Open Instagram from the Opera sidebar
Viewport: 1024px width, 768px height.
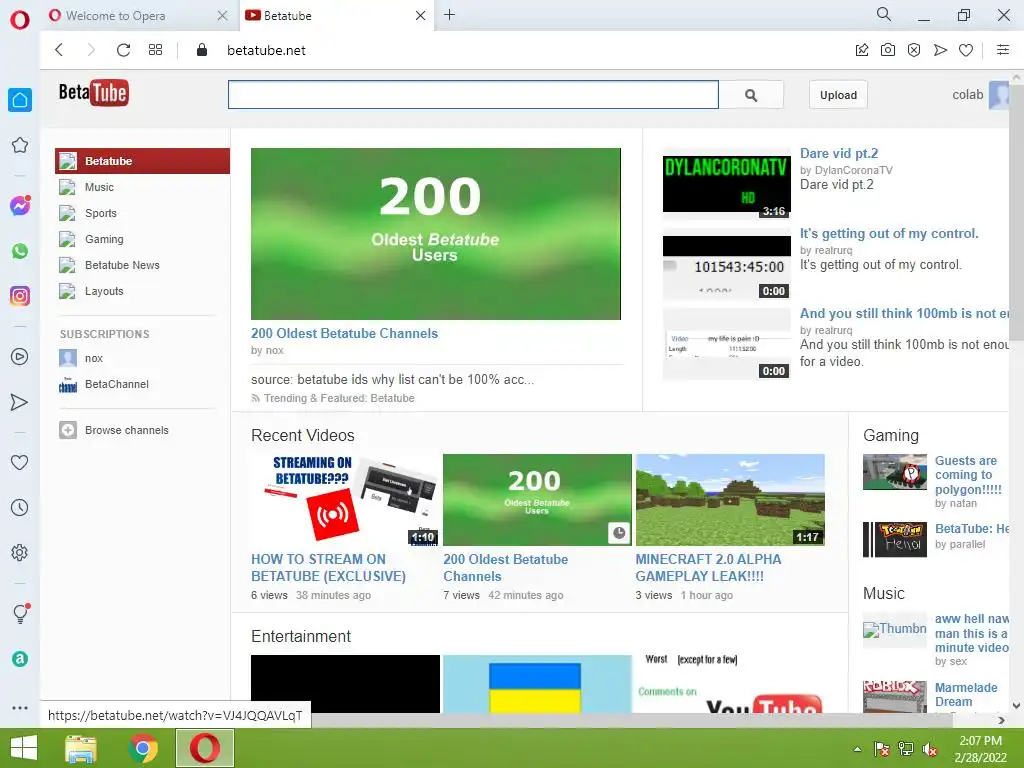[20, 296]
